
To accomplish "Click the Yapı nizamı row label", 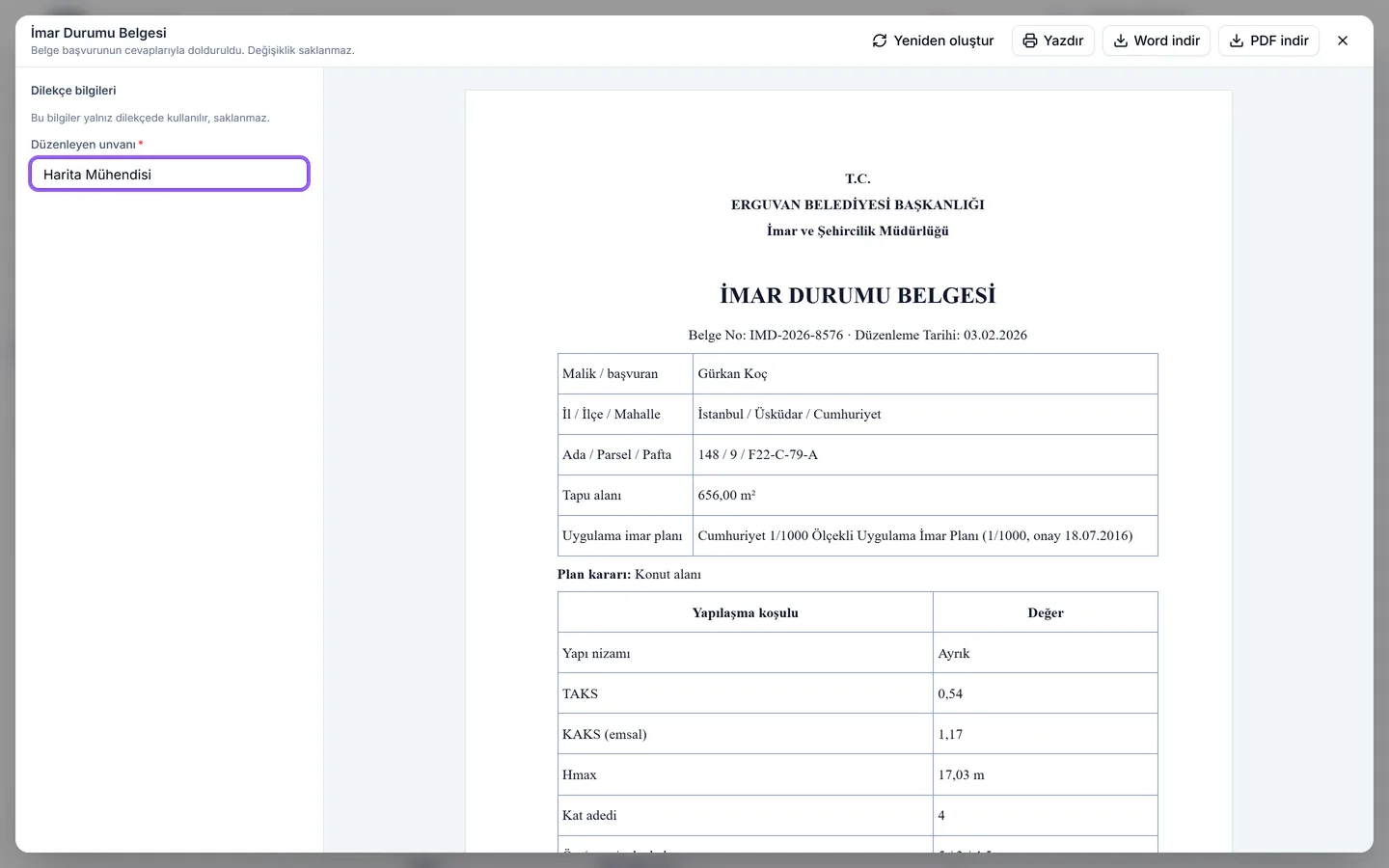I will coord(596,654).
